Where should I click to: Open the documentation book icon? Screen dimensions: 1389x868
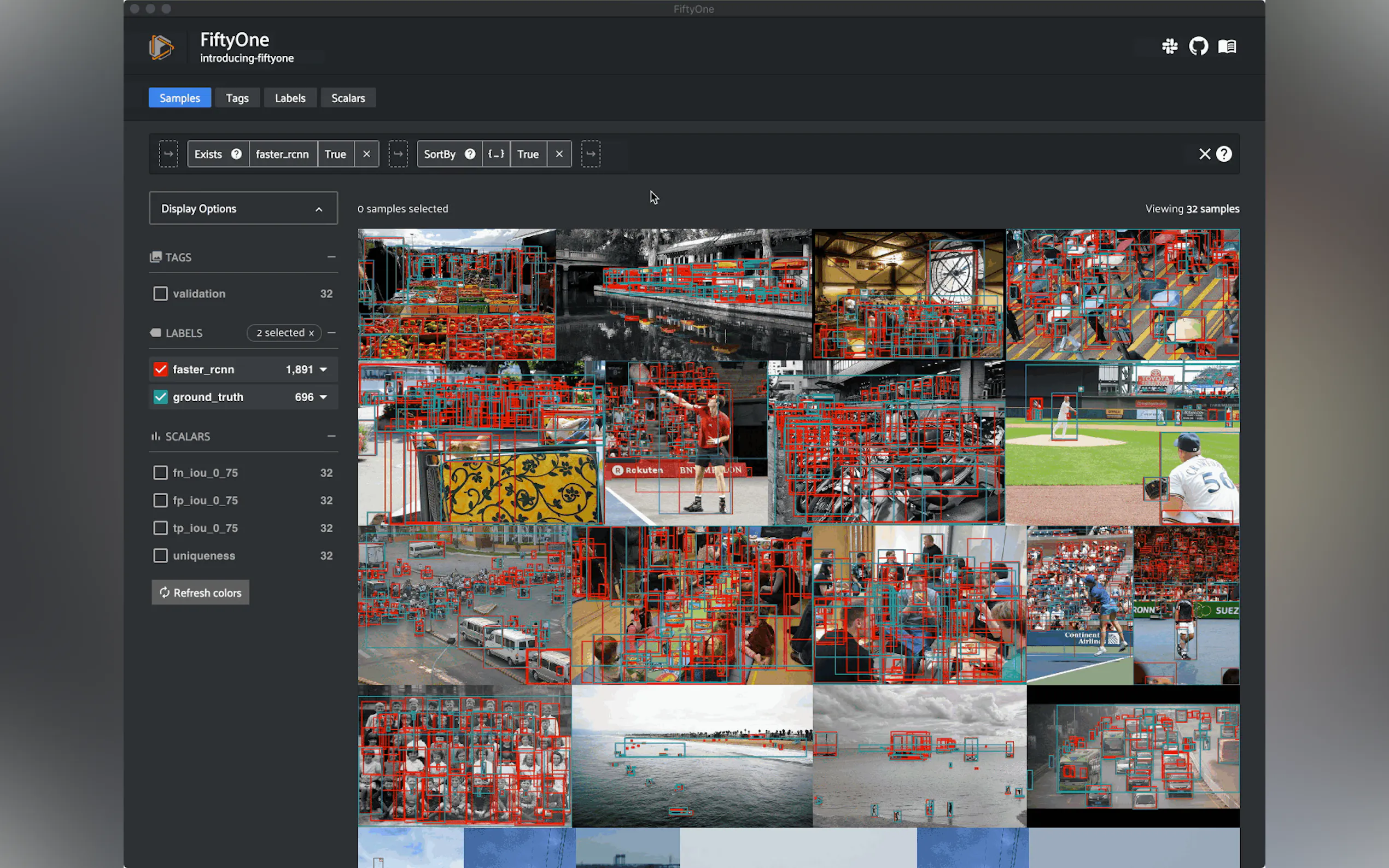point(1227,46)
